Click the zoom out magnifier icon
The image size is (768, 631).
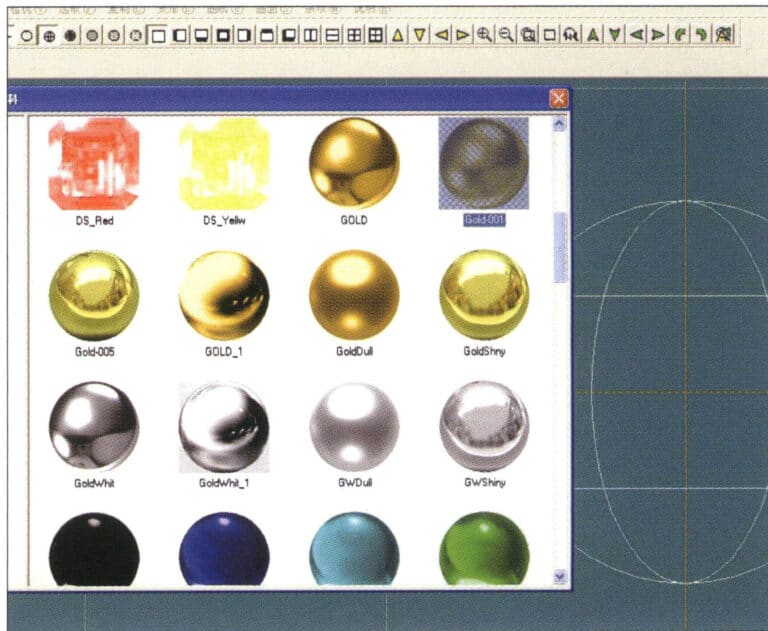click(x=506, y=34)
